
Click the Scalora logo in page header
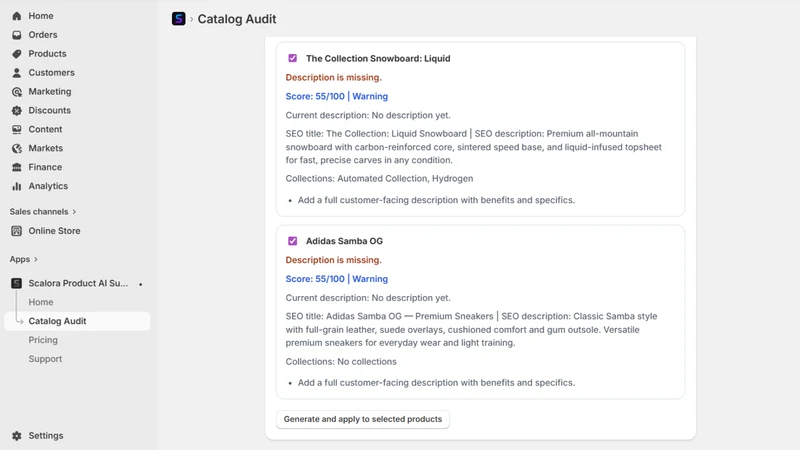(x=179, y=19)
